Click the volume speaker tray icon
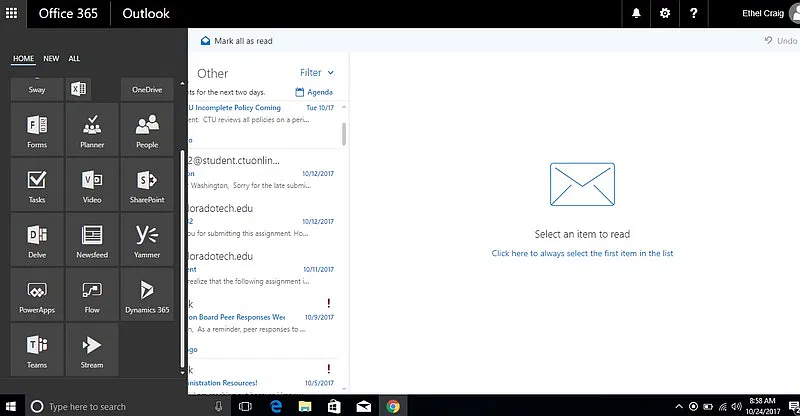800x416 pixels. coord(736,406)
